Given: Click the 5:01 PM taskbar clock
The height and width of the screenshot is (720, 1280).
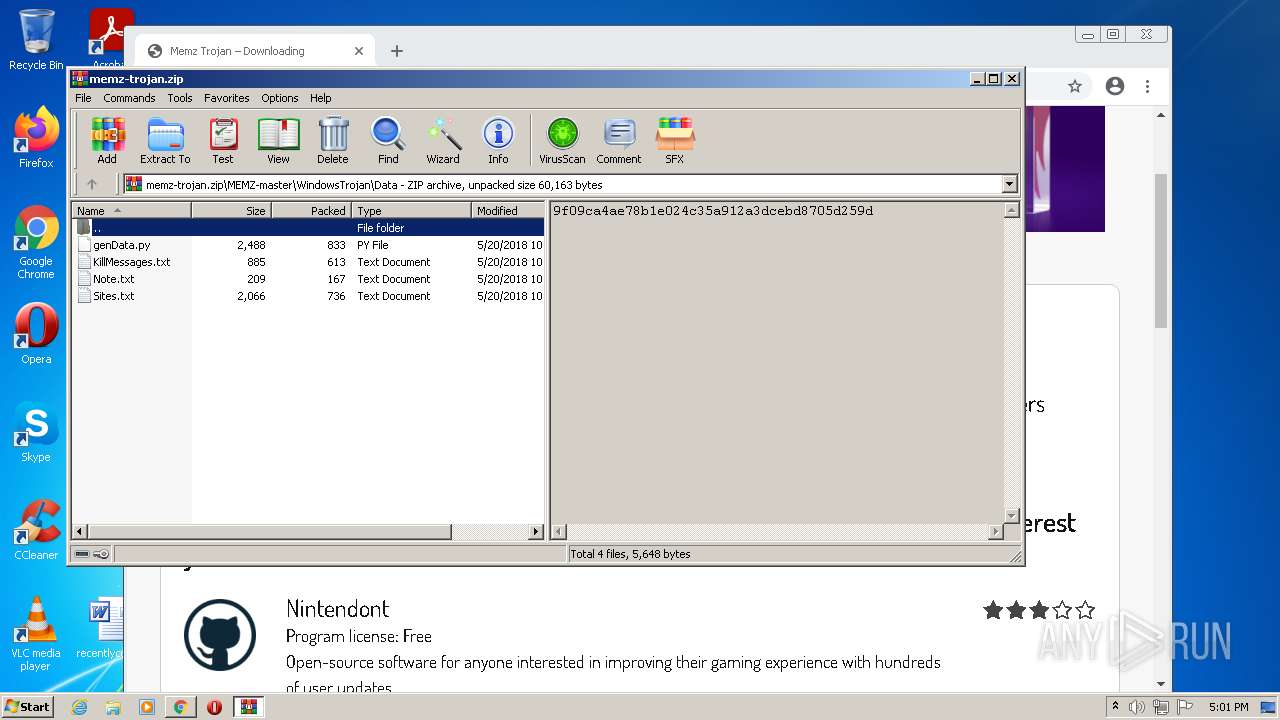Looking at the screenshot, I should (1229, 707).
